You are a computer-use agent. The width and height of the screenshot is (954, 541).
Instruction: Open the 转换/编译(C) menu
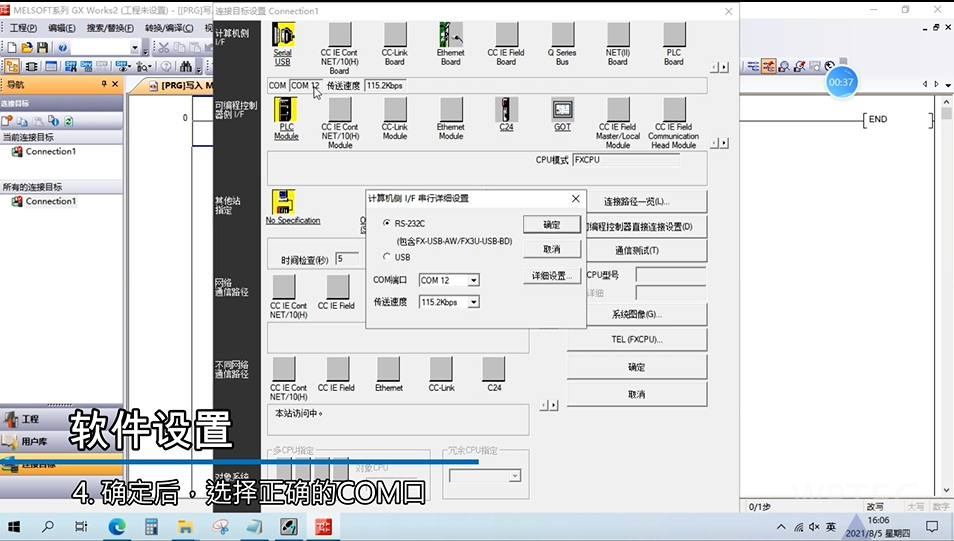(x=169, y=28)
